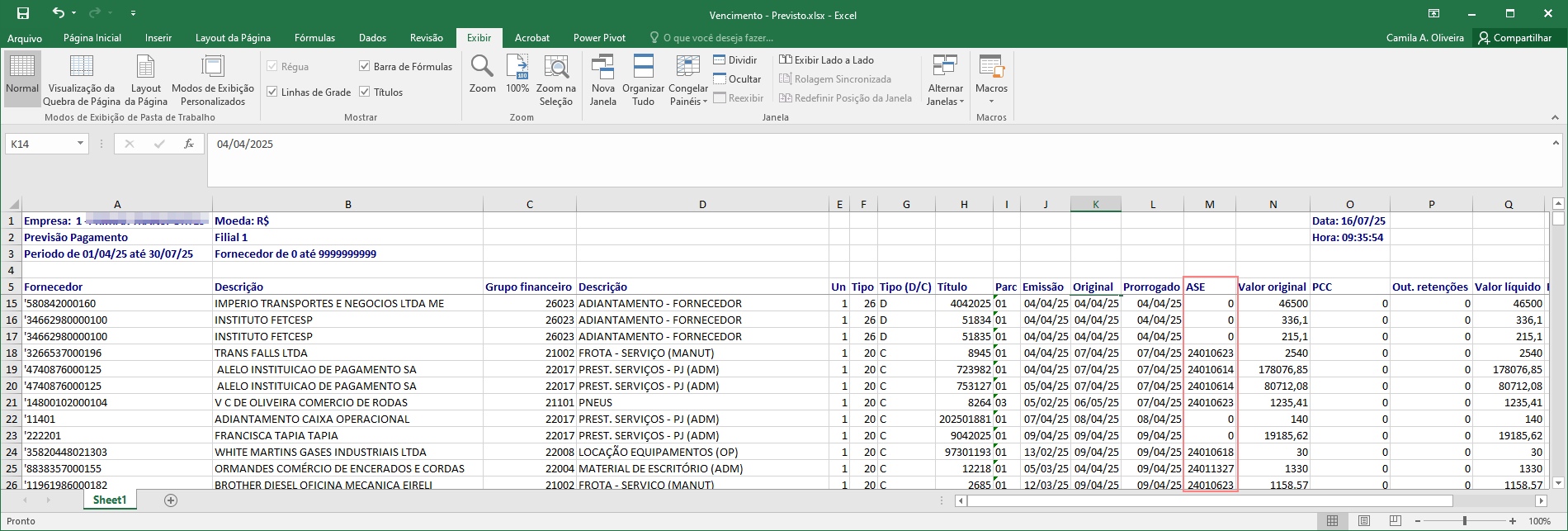Click the Name Box showing K14

pyautogui.click(x=40, y=144)
